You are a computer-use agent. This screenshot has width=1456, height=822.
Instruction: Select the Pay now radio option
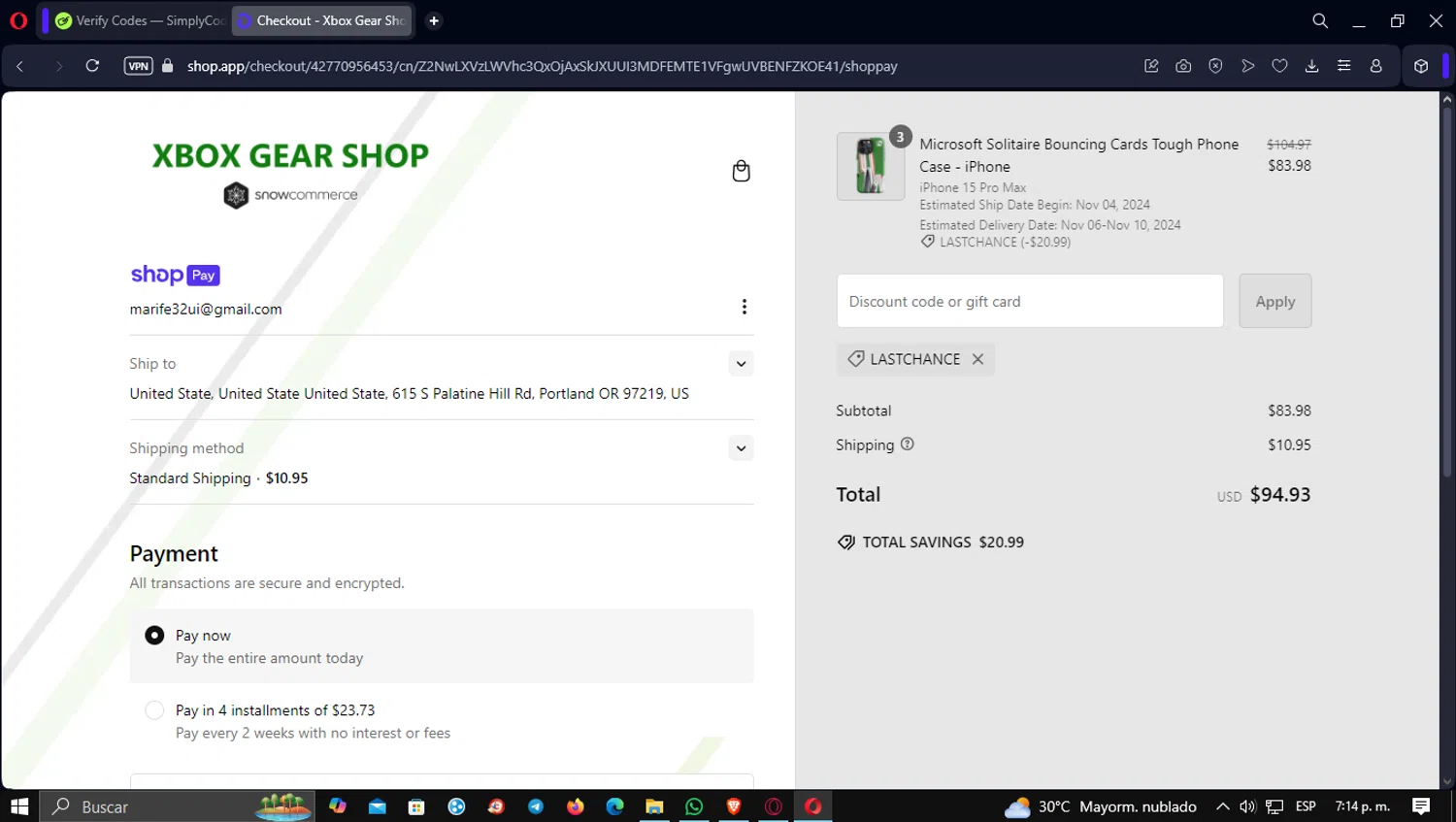(154, 635)
